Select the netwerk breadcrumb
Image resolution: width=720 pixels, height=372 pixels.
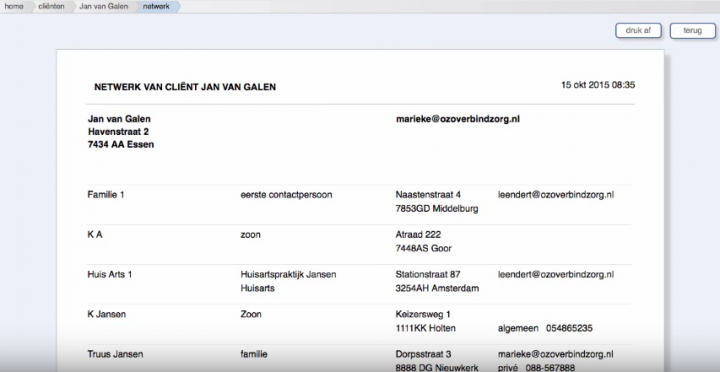click(x=156, y=6)
